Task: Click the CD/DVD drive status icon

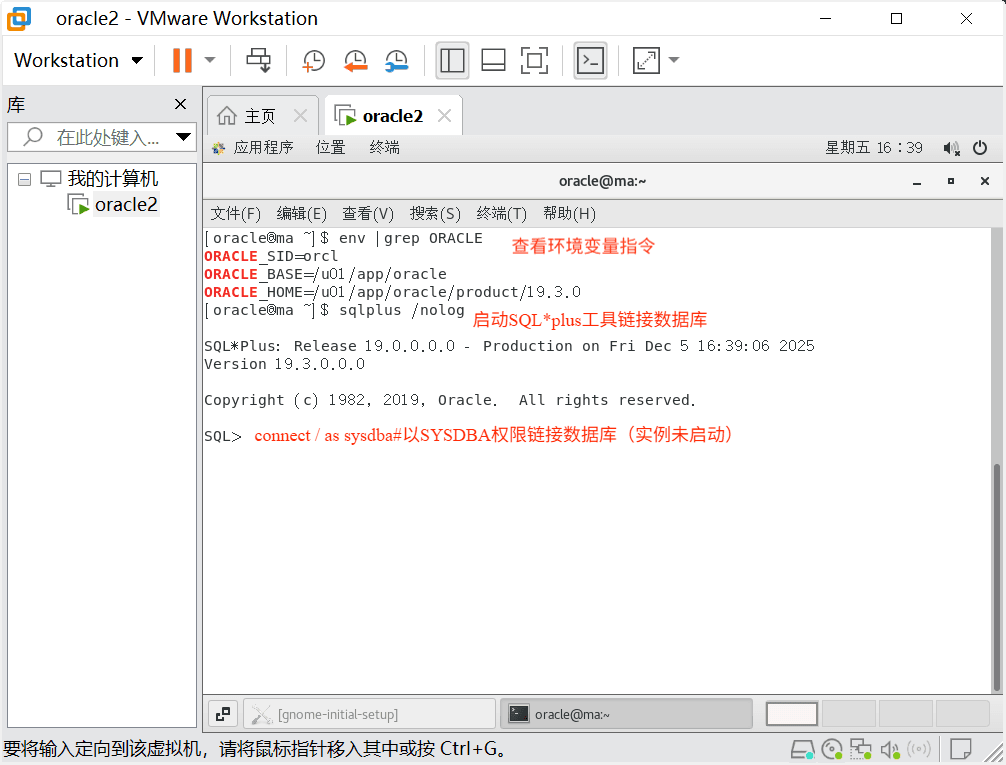Action: [831, 749]
